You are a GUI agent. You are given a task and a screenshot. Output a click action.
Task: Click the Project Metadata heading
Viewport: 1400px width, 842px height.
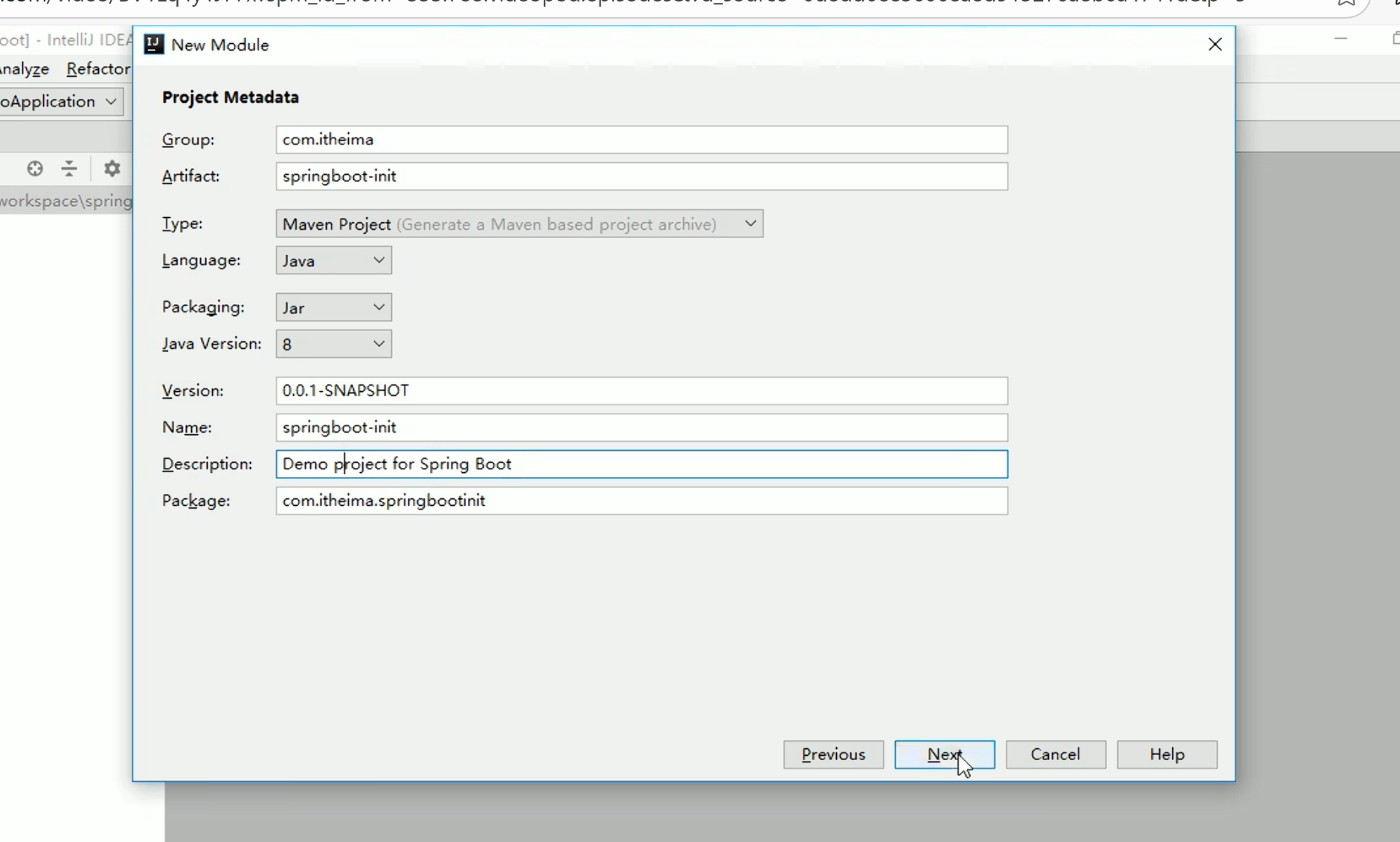(231, 97)
